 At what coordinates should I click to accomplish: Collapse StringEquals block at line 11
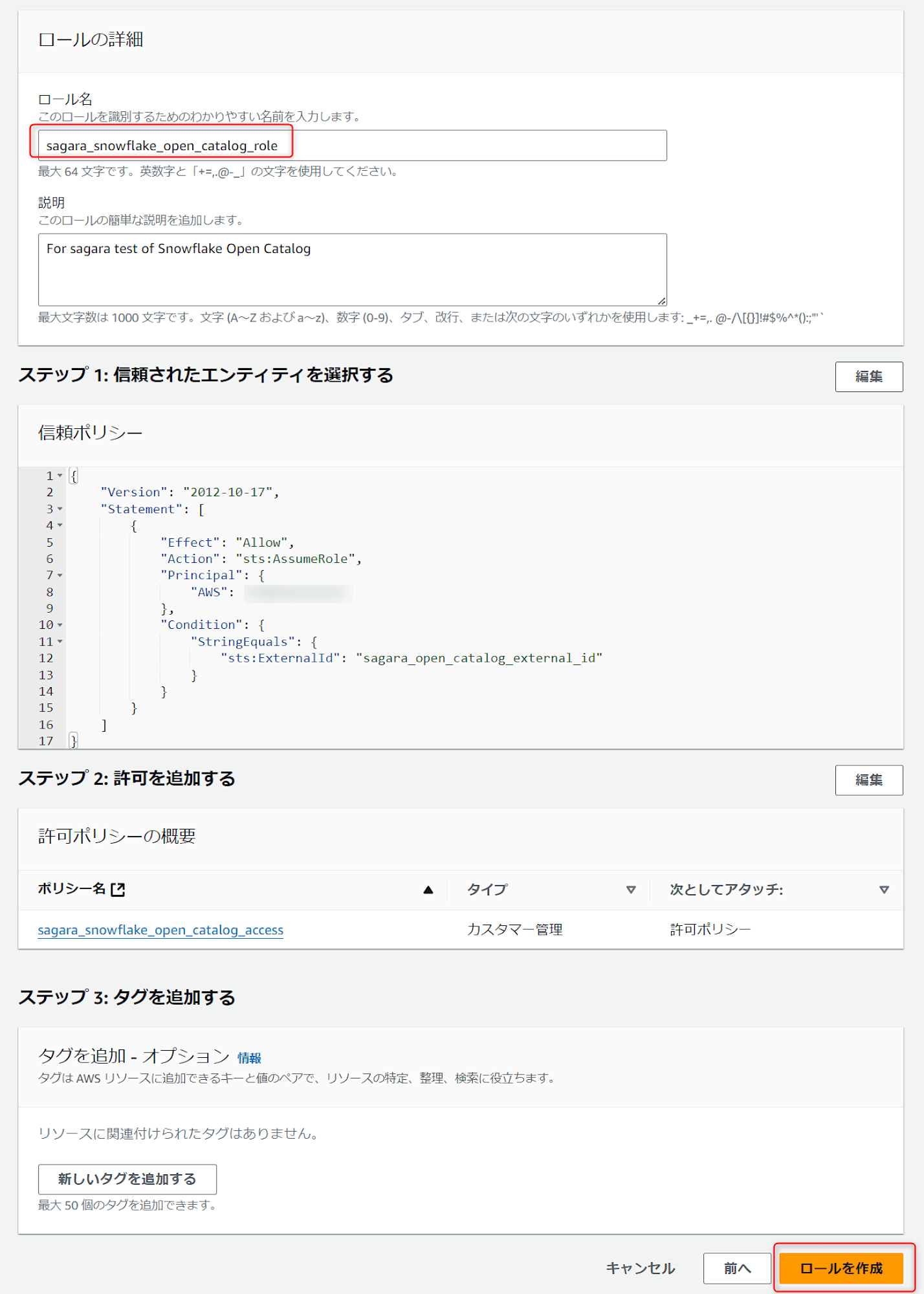[x=60, y=642]
